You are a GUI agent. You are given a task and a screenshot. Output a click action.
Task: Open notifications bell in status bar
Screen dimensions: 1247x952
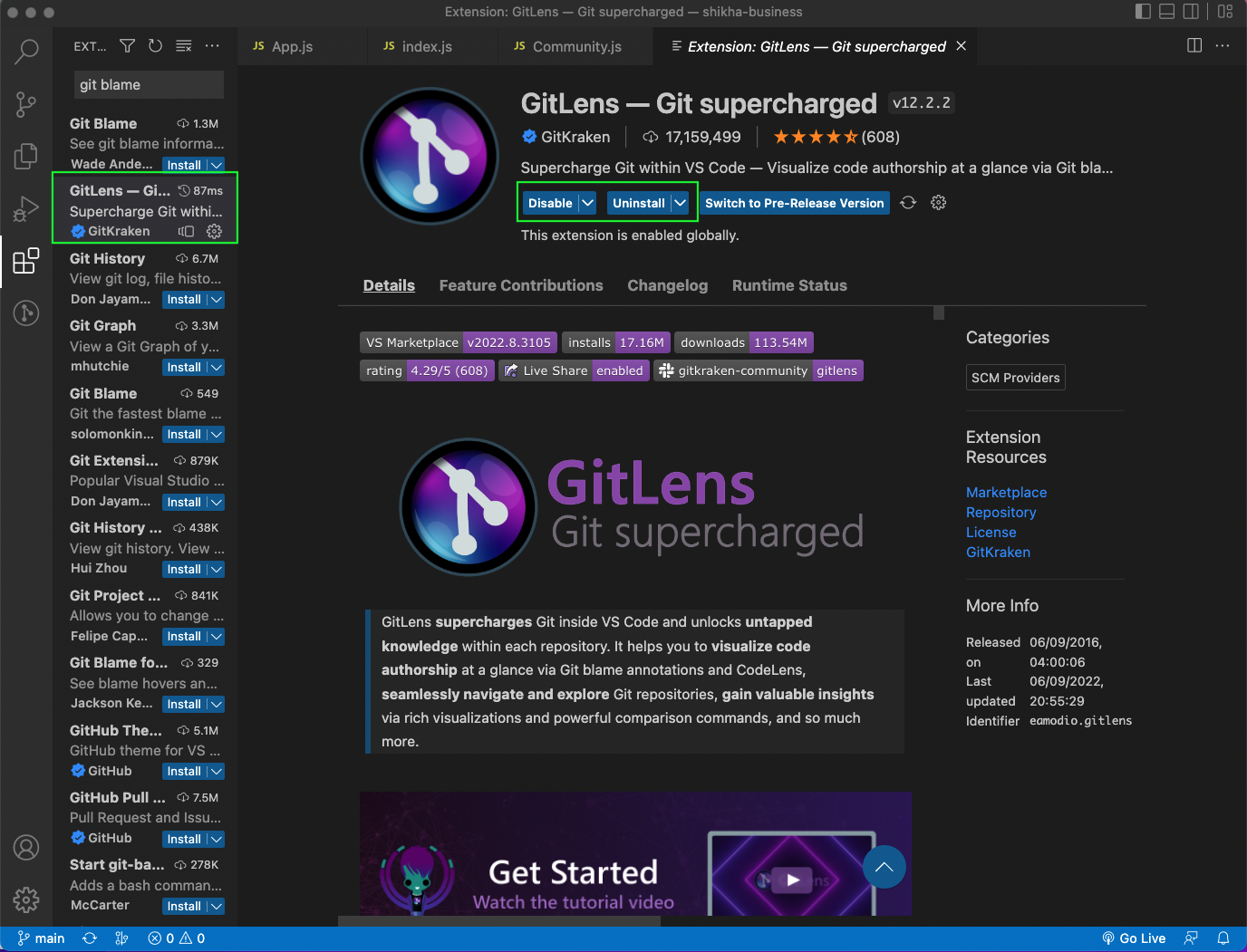pos(1223,938)
